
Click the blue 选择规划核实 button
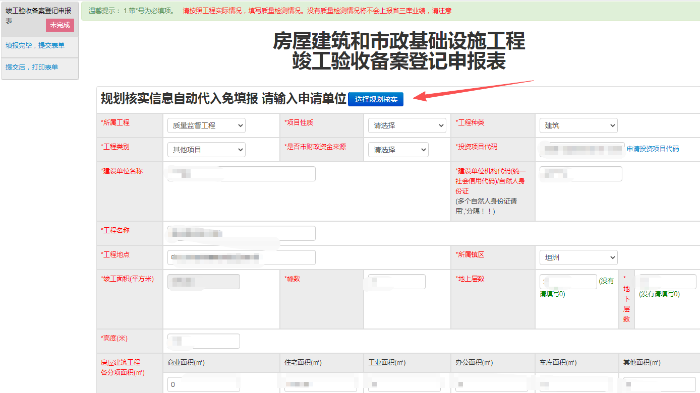pyautogui.click(x=375, y=99)
